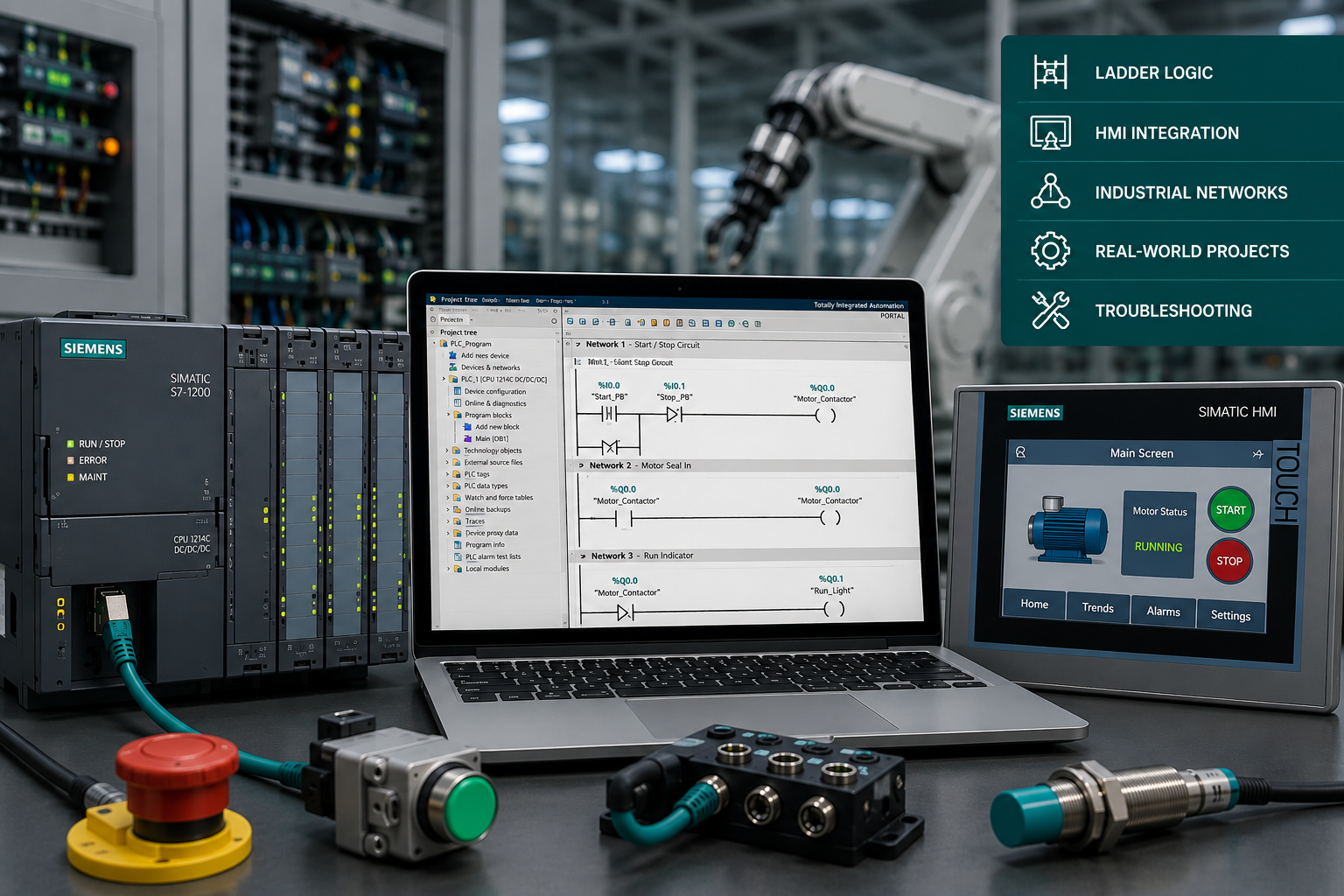Screen dimensions: 1344x896
Task: Click the SIMATIC HMI label on panel
Action: [1237, 412]
